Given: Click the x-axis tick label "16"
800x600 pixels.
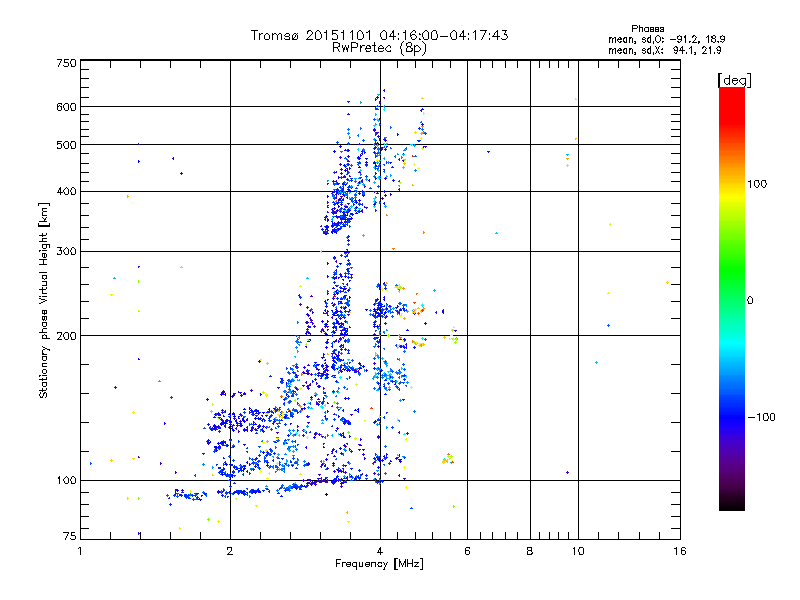Looking at the screenshot, I should [x=680, y=551].
